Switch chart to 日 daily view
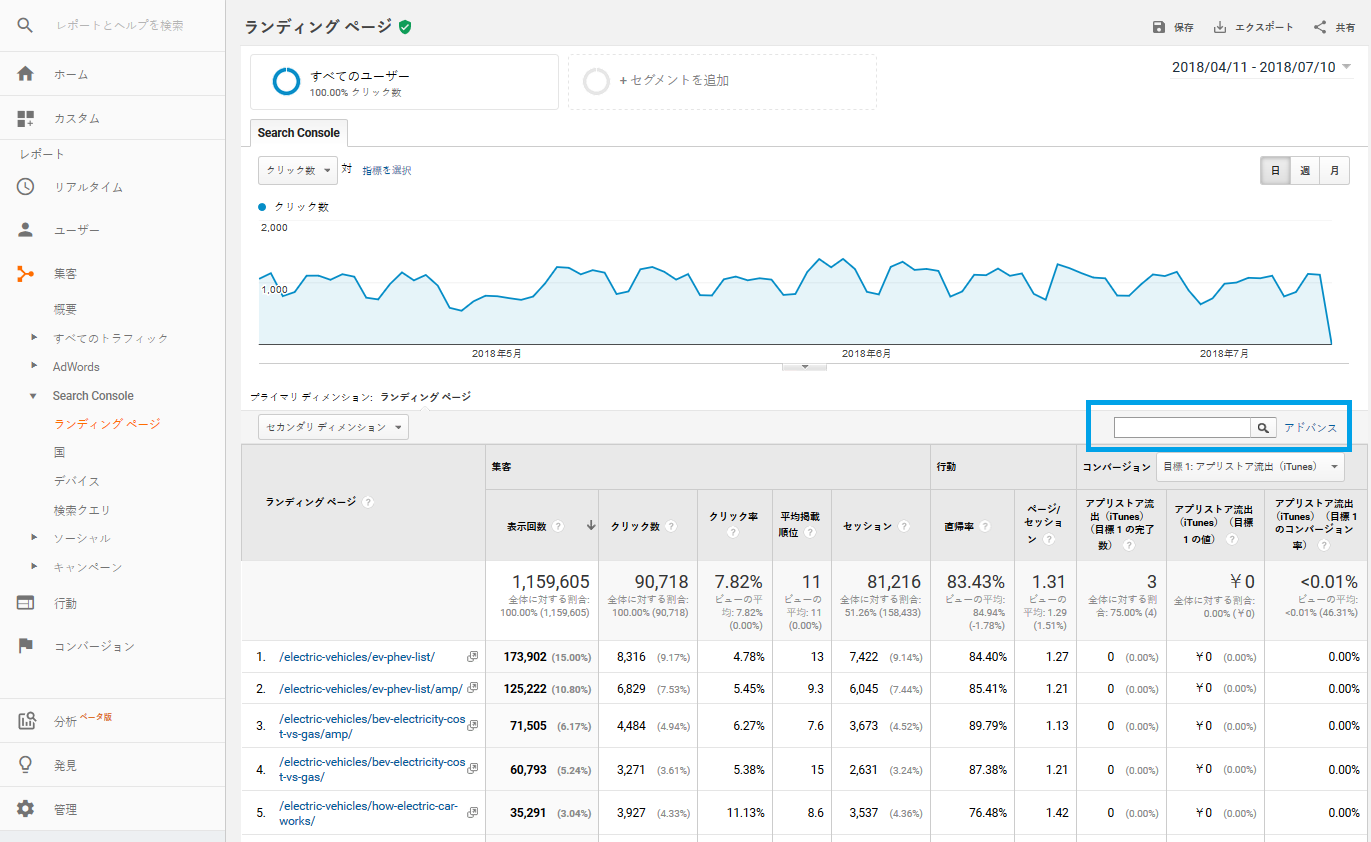The height and width of the screenshot is (842, 1371). click(x=1275, y=171)
